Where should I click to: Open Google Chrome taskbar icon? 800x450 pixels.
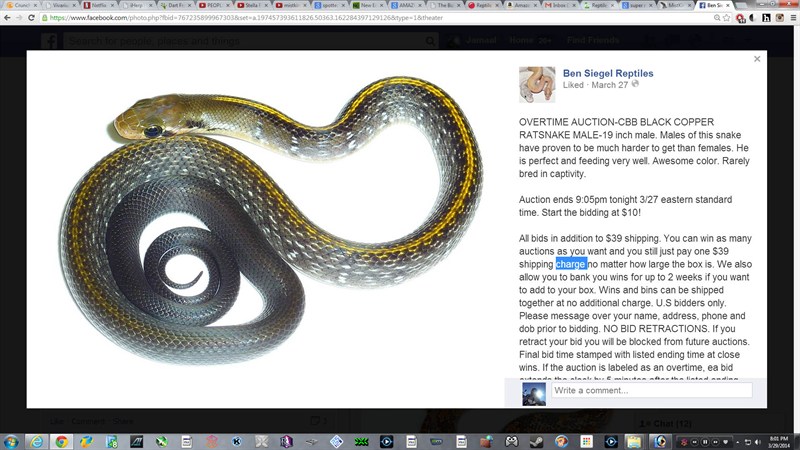61,442
